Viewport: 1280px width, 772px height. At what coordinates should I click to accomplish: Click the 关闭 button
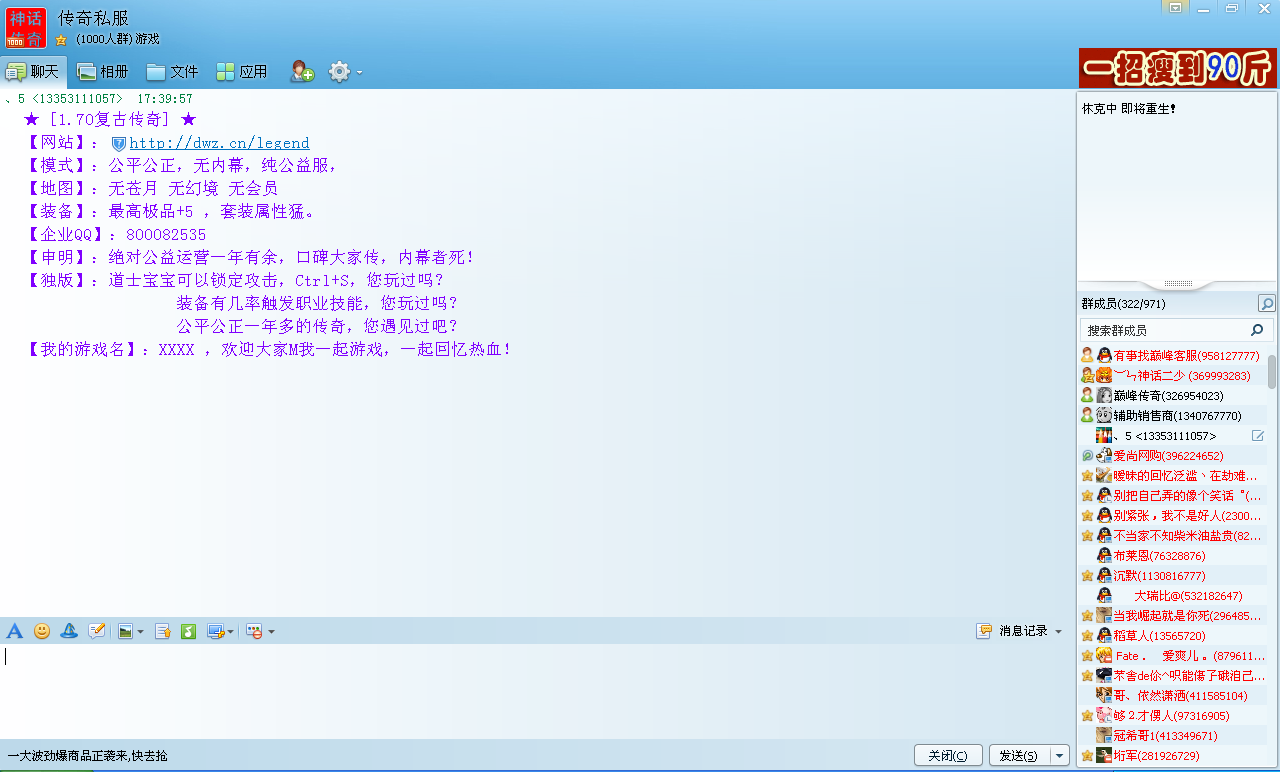pyautogui.click(x=948, y=756)
